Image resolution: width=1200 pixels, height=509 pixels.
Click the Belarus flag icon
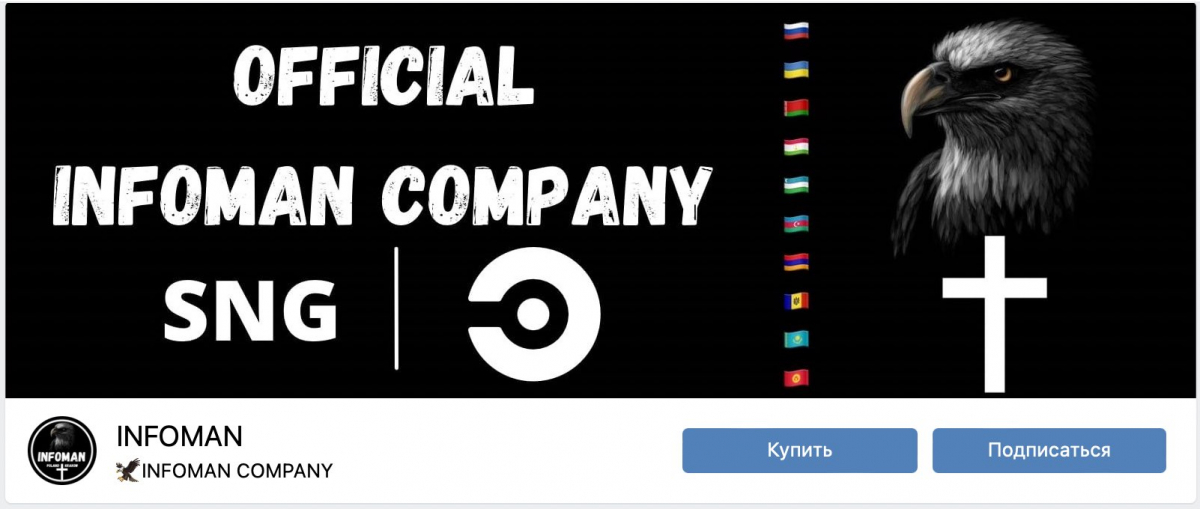click(x=797, y=107)
